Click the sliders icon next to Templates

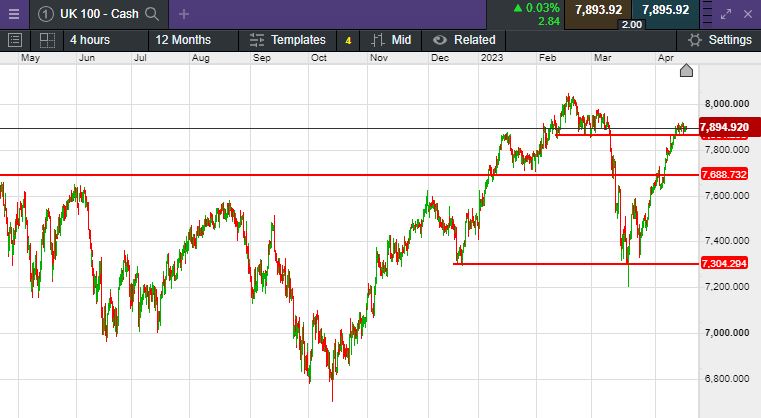pos(257,40)
